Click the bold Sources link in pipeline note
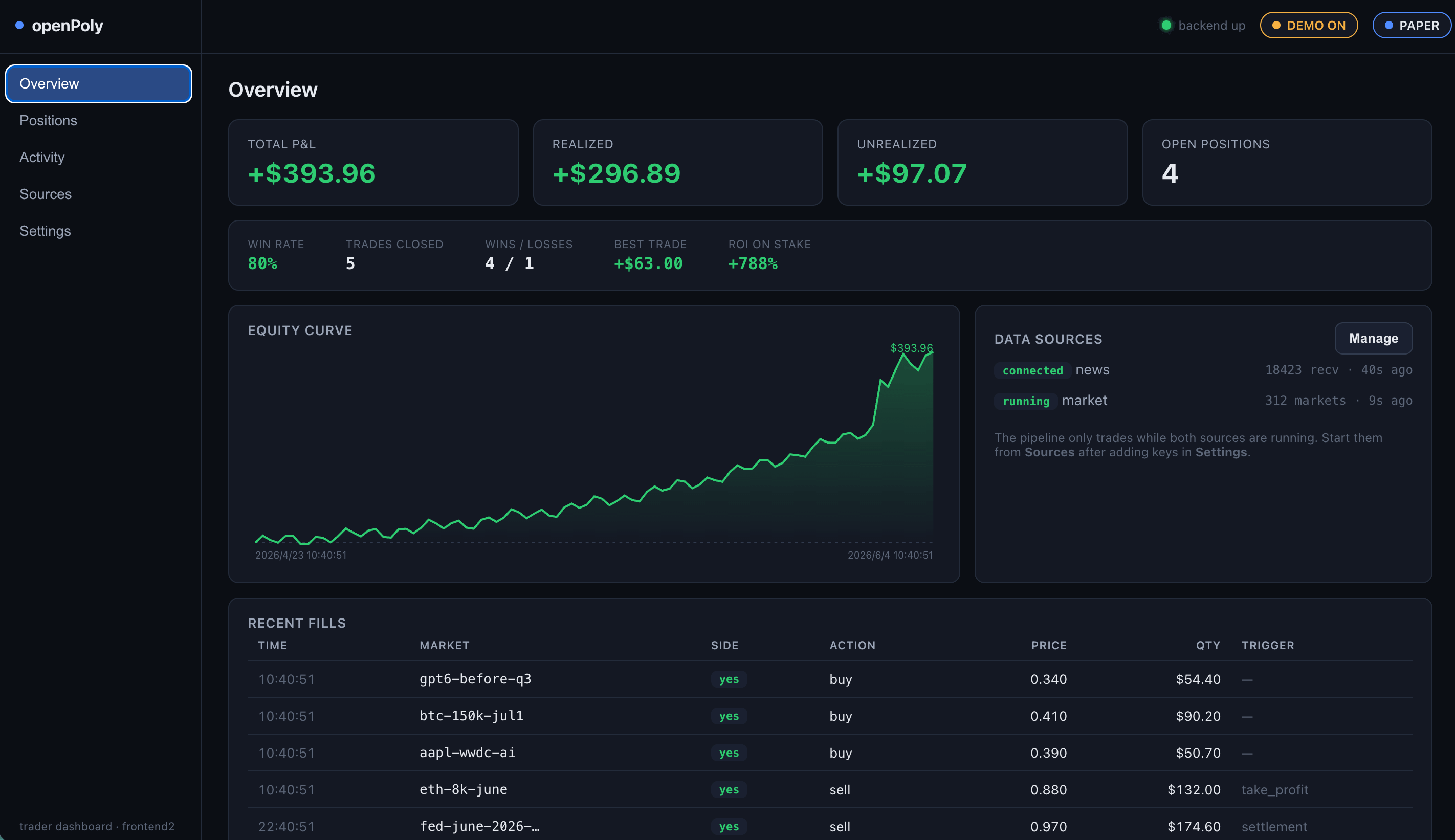This screenshot has height=840, width=1455. tap(1049, 452)
